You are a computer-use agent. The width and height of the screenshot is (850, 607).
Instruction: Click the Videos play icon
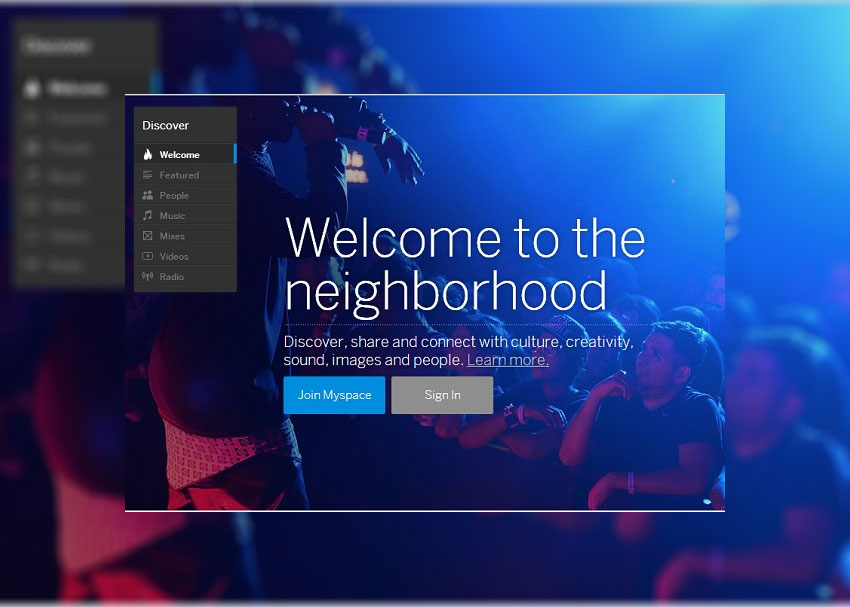(147, 256)
